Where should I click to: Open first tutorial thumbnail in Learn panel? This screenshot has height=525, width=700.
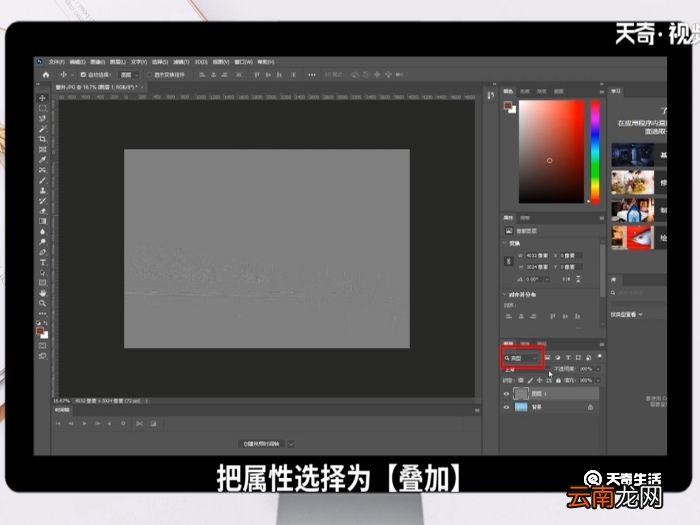[633, 155]
